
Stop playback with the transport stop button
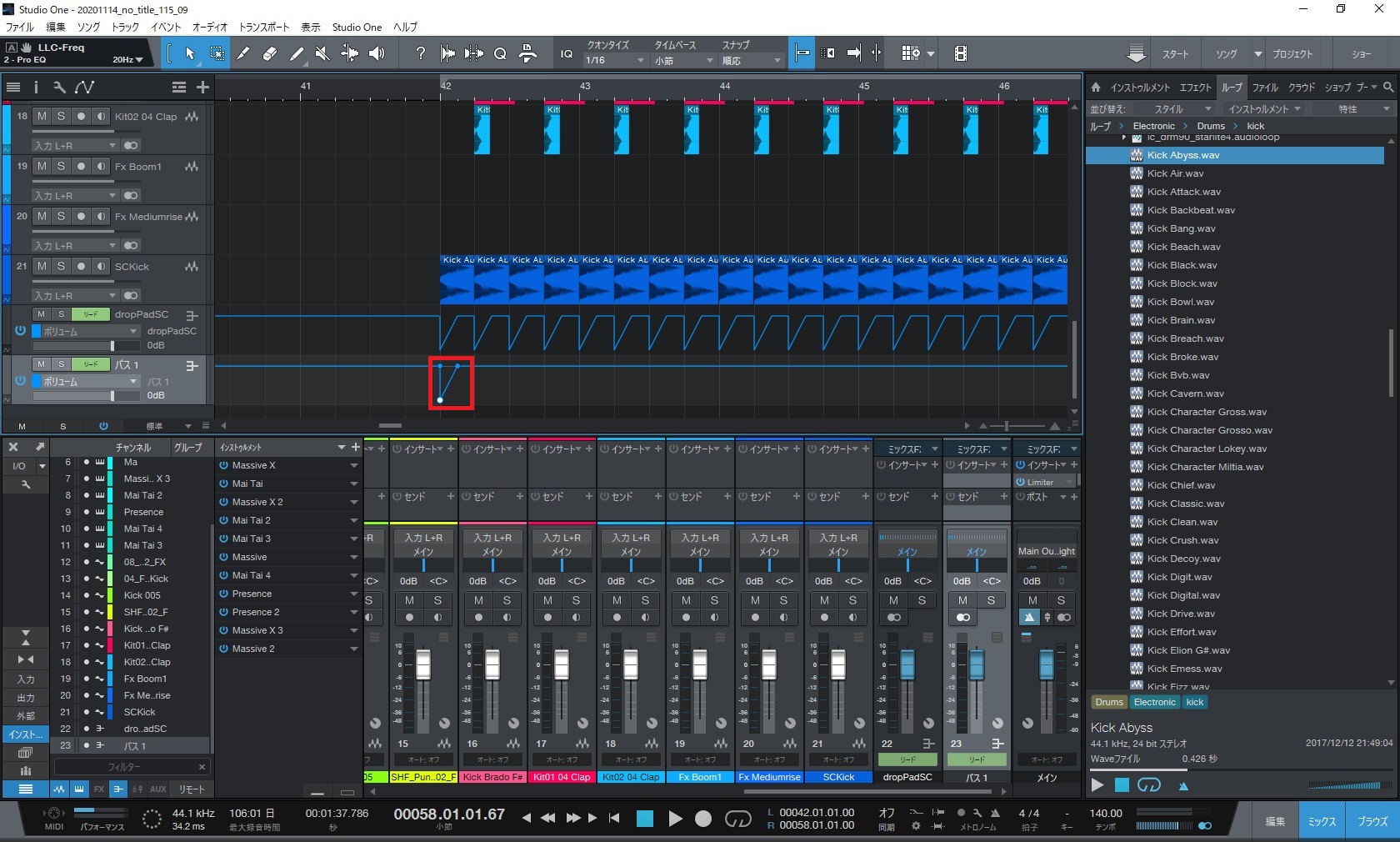pos(645,819)
